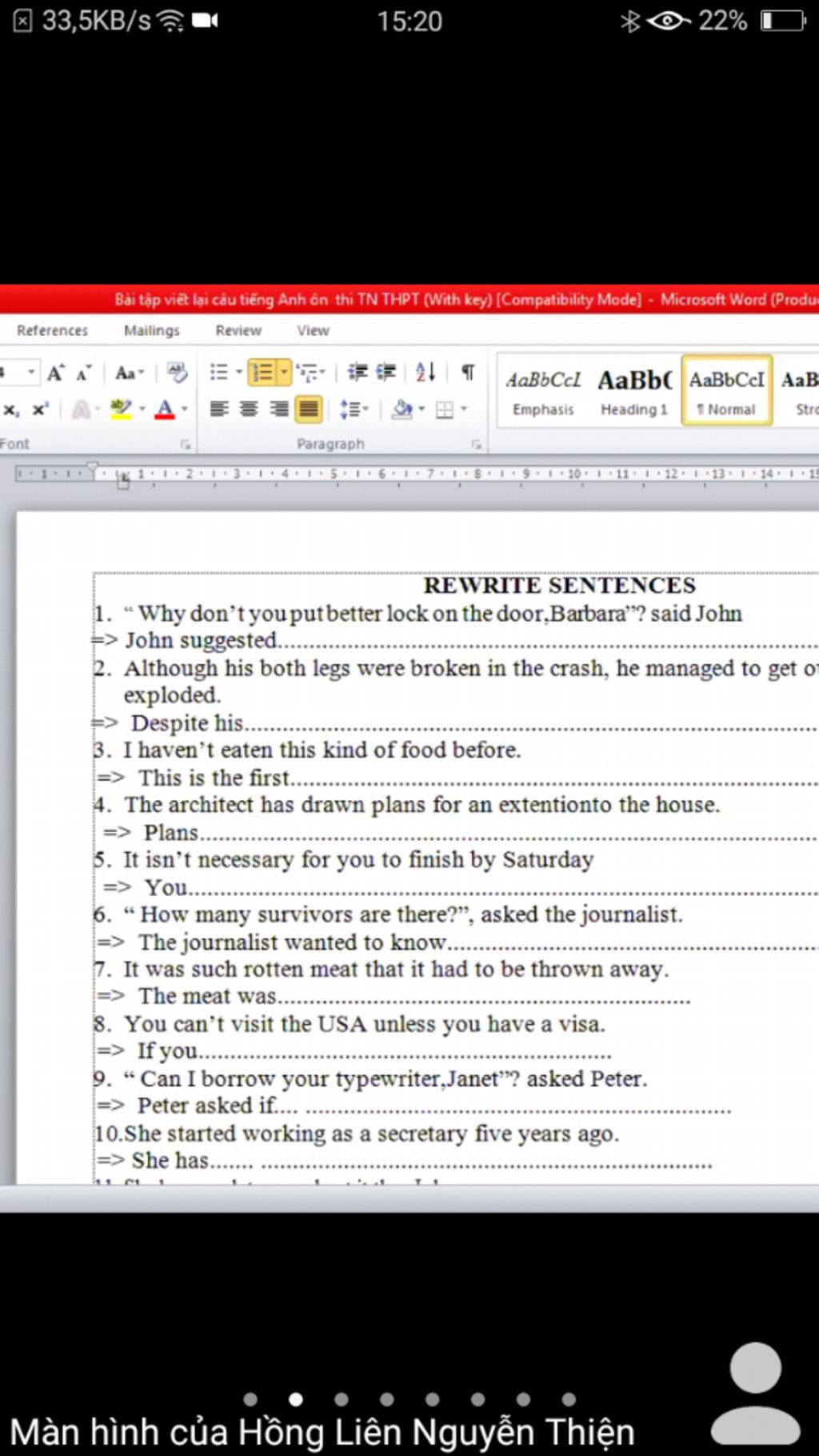This screenshot has height=1456, width=819.
Task: Click the line "Despite his"
Action: 187,722
